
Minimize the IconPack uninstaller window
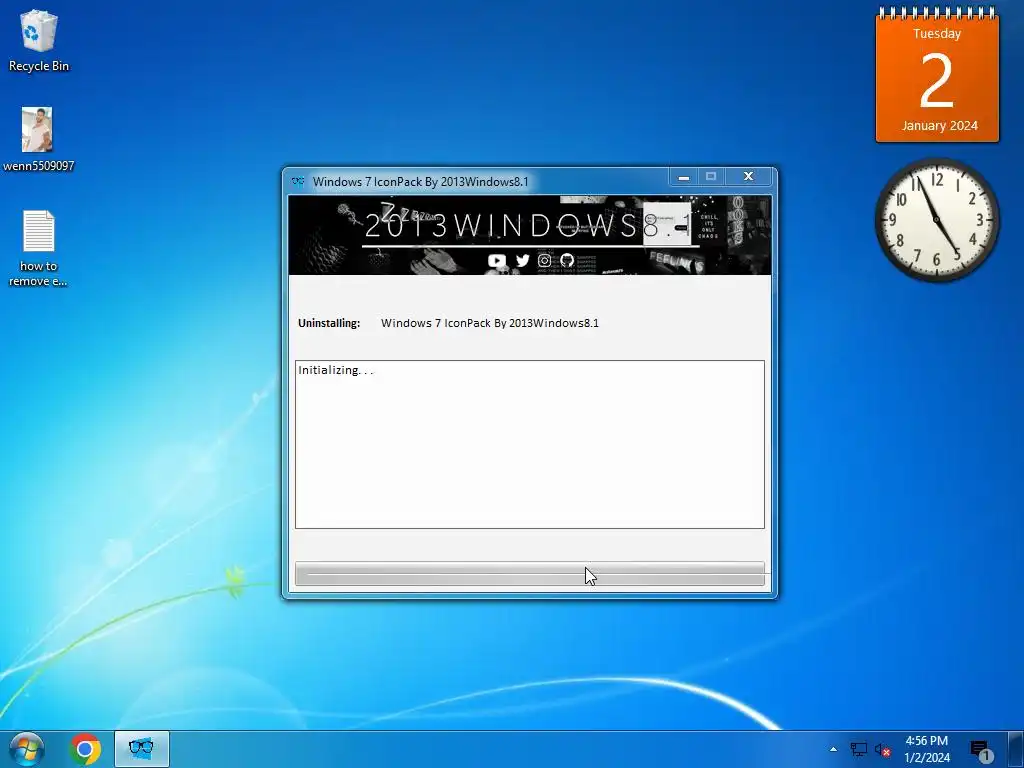pos(684,176)
